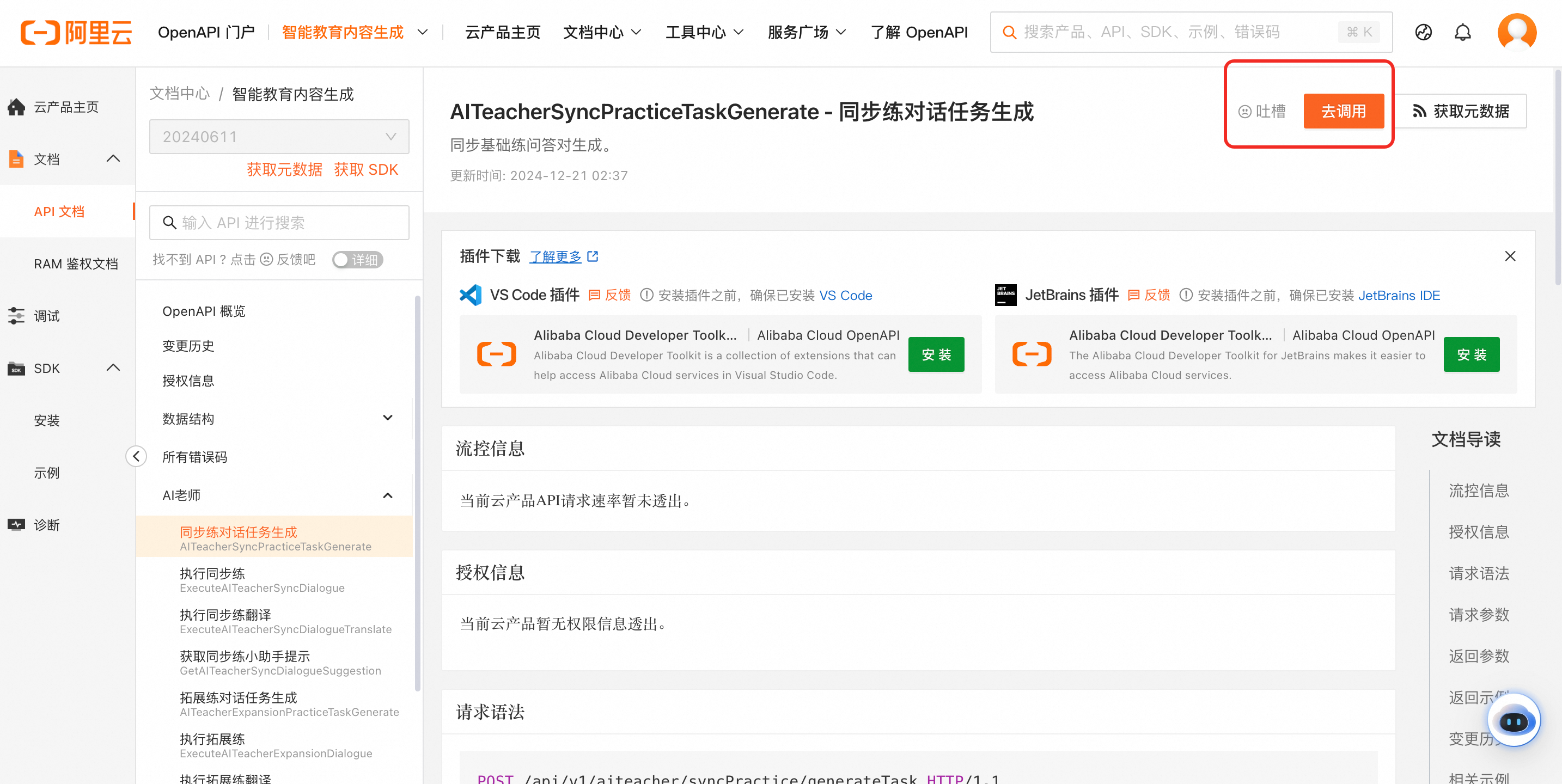Screen dimensions: 1562x784
Task: Click the 调试 debug sliders icon
Action: (x=16, y=316)
